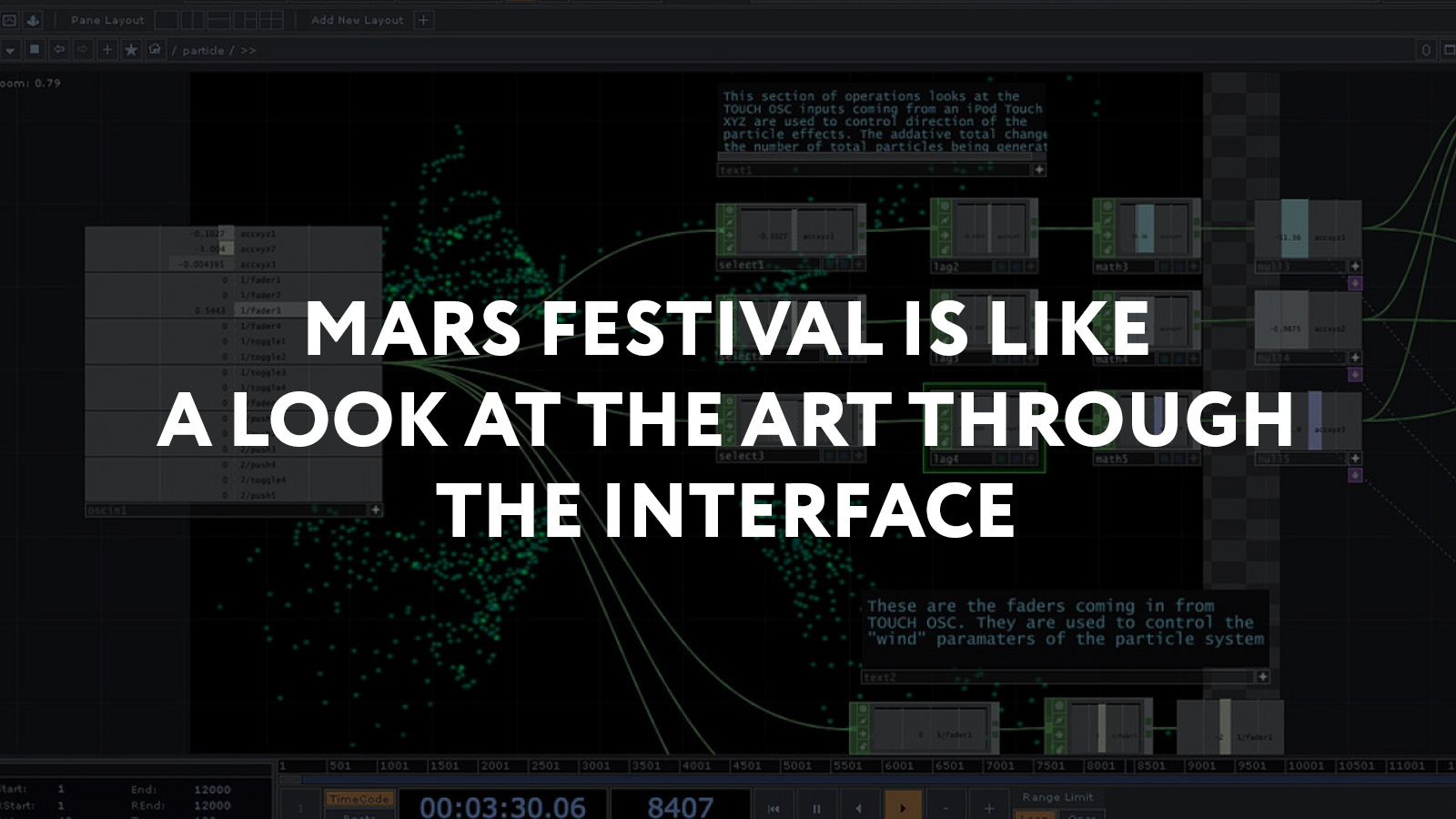
Task: Click the TimeCode button
Action: pos(359,799)
